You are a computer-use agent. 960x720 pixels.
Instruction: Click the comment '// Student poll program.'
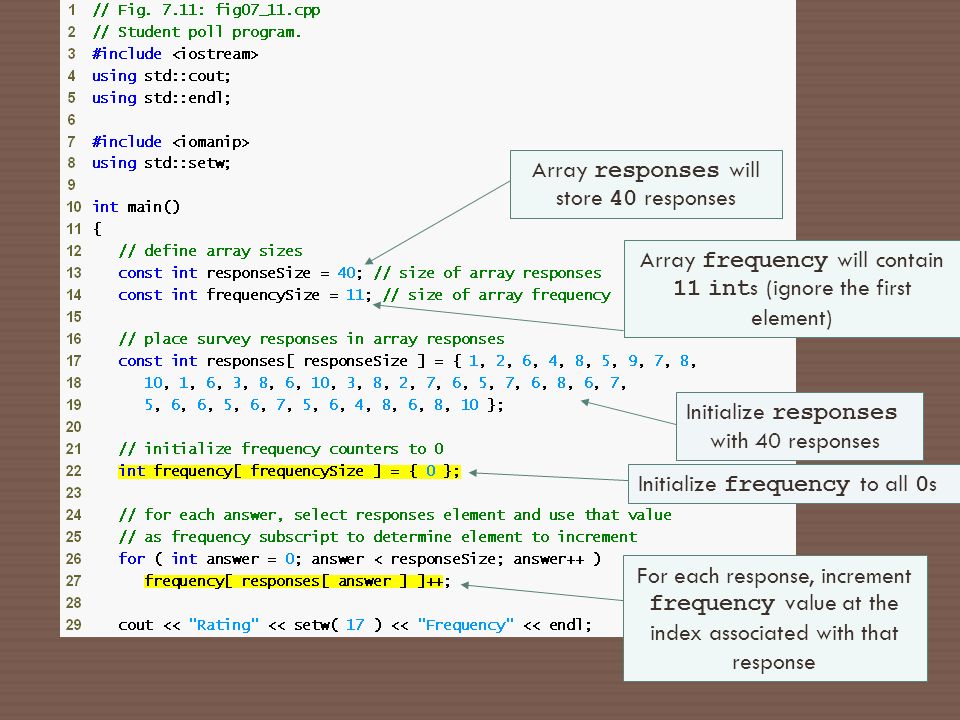197,32
